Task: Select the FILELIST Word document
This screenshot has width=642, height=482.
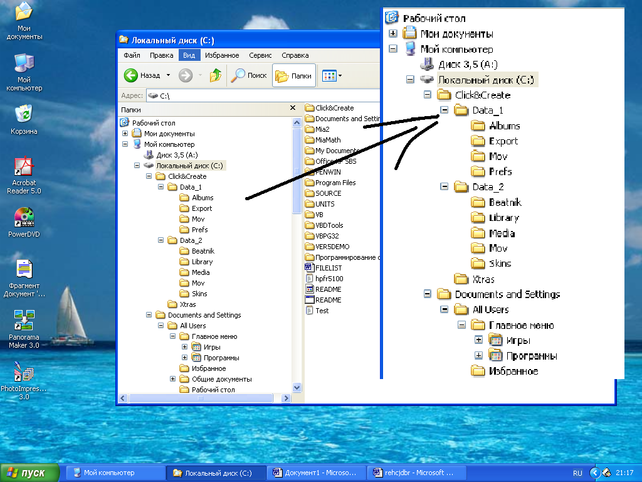Action: tap(329, 268)
